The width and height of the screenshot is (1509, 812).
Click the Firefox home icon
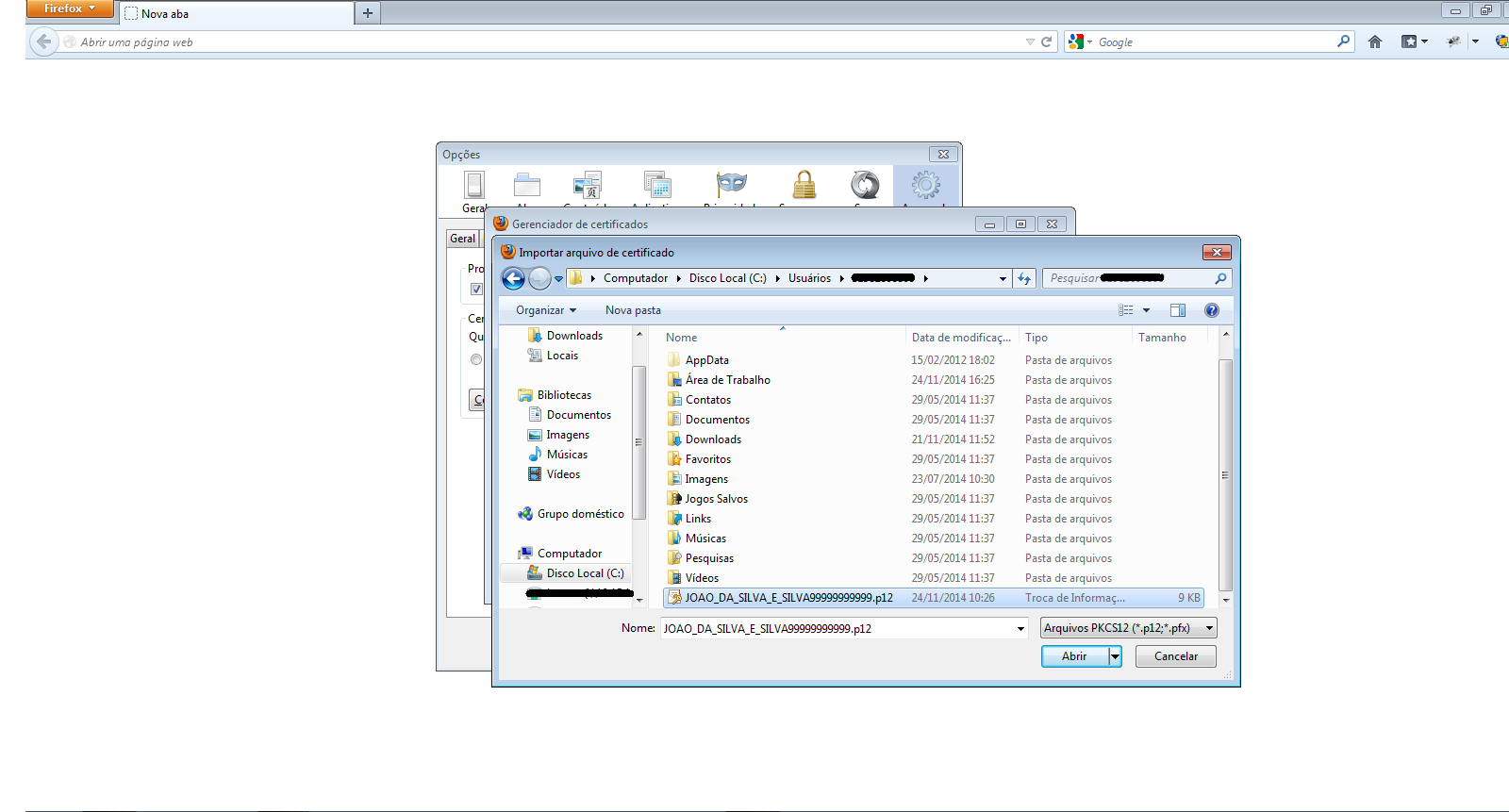pyautogui.click(x=1375, y=41)
